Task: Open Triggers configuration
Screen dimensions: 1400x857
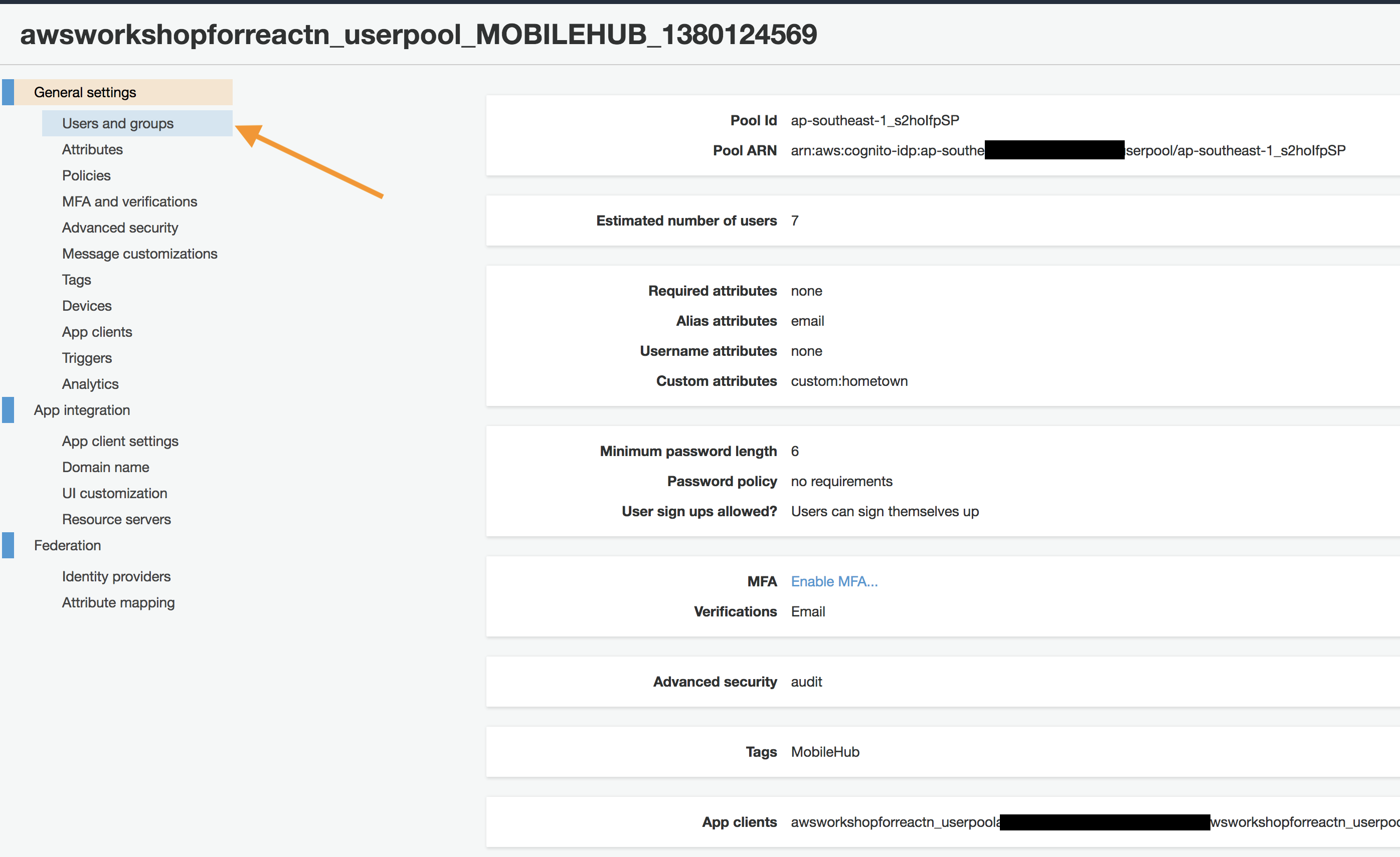Action: (87, 358)
